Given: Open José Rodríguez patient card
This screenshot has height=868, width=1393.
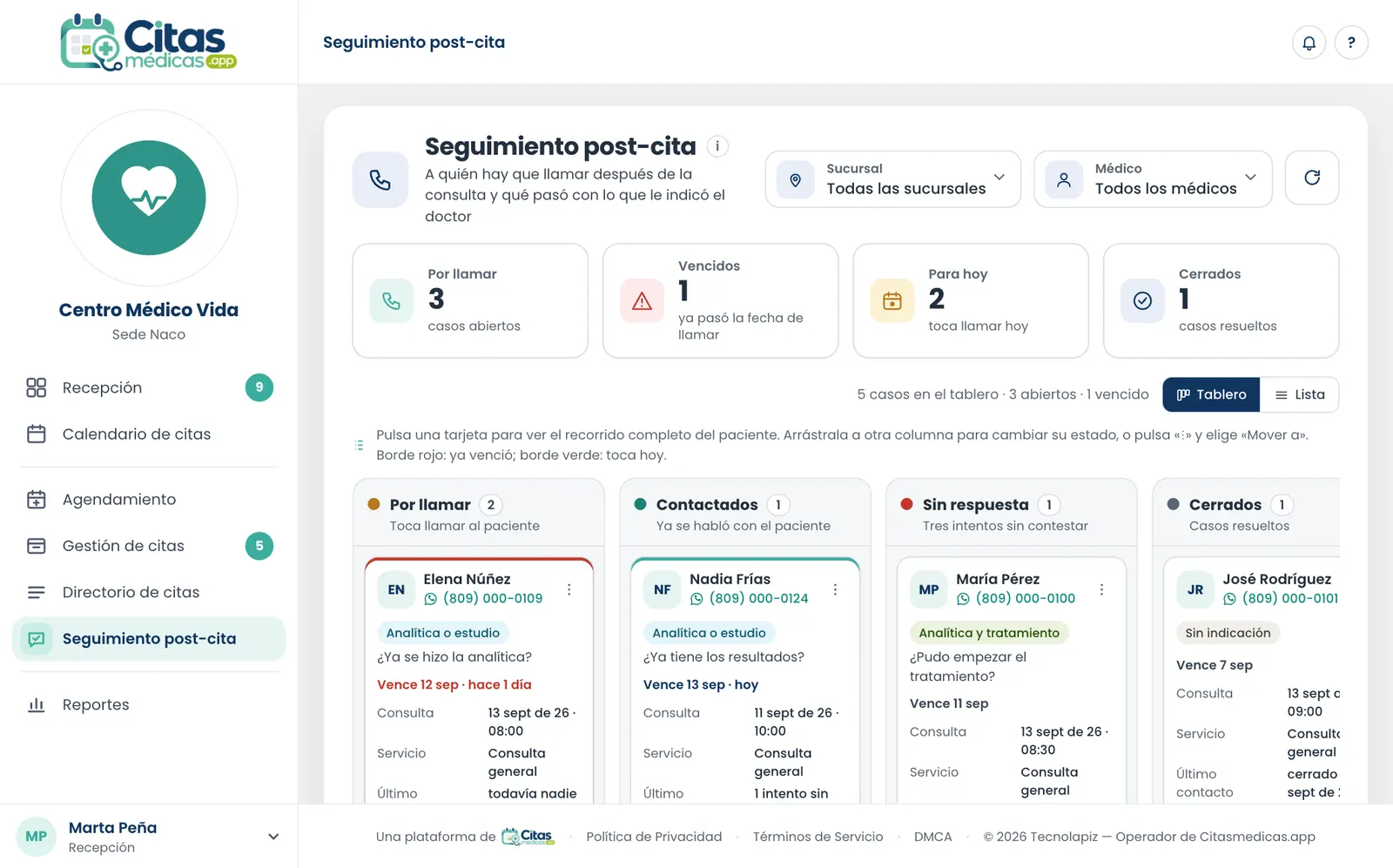Looking at the screenshot, I should coord(1252,679).
